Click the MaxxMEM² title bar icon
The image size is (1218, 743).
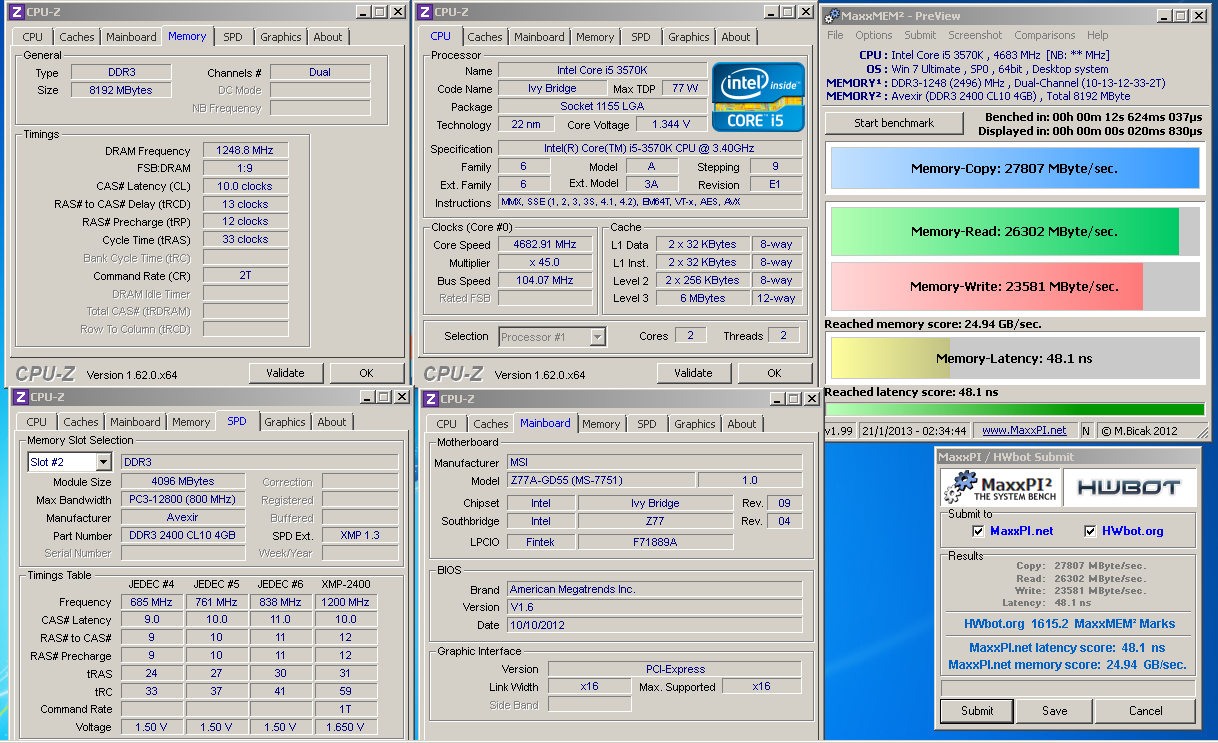tap(830, 15)
